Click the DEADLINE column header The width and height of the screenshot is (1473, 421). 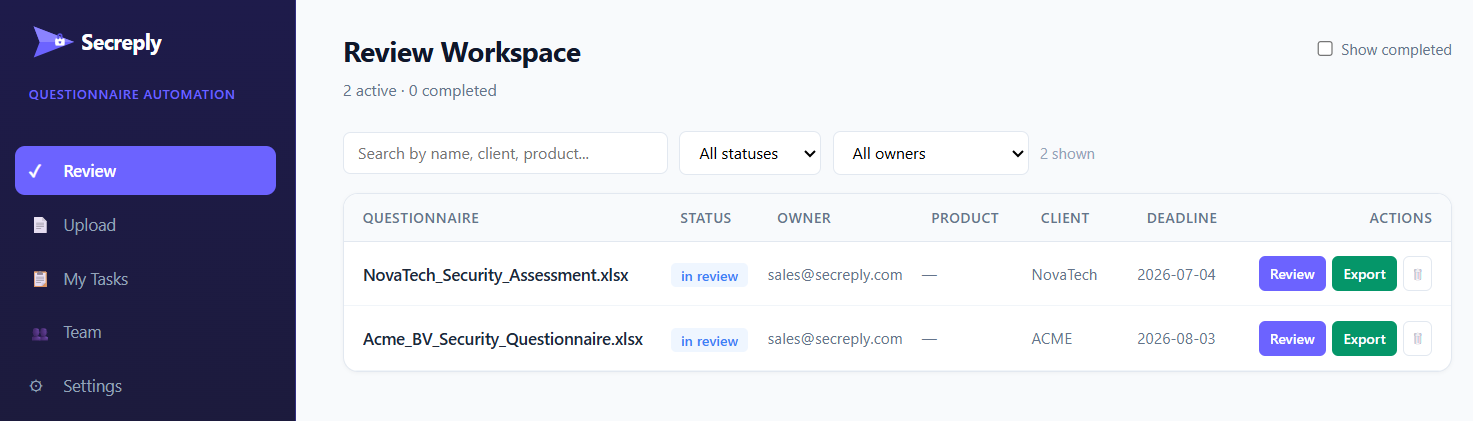click(x=1182, y=218)
